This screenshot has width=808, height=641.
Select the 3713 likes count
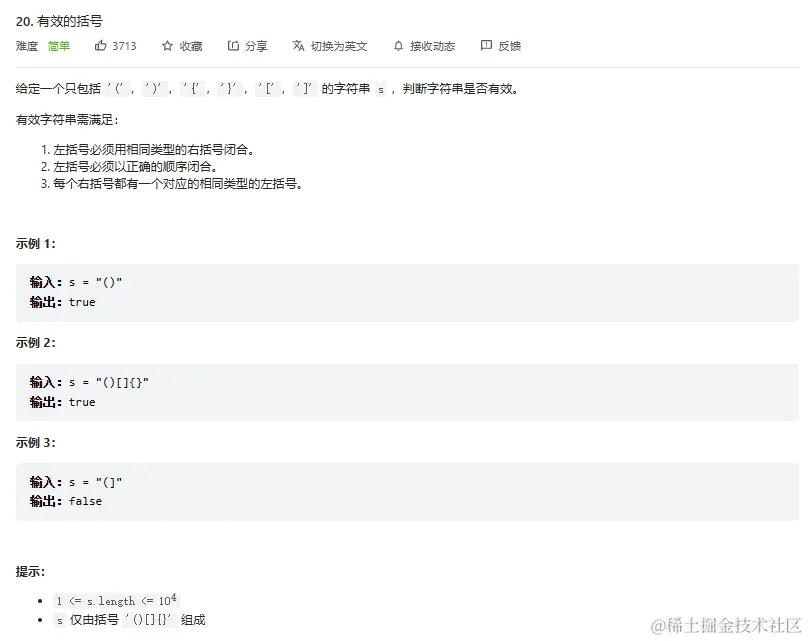pyautogui.click(x=124, y=46)
